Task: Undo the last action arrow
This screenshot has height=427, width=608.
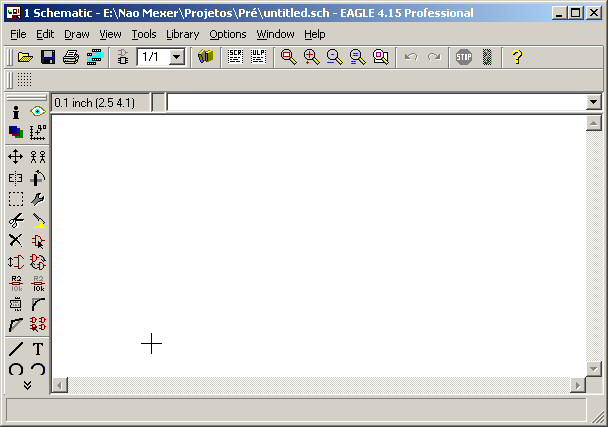Action: click(x=411, y=57)
